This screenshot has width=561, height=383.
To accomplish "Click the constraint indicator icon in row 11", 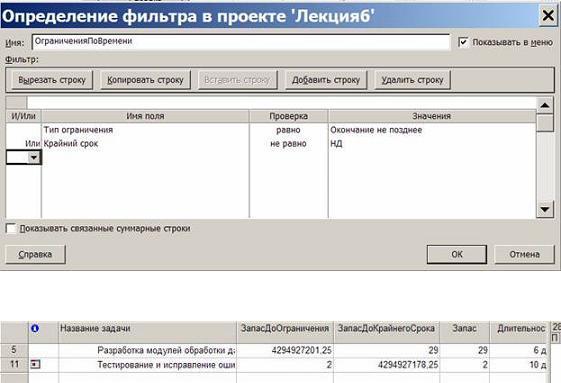I will tap(35, 364).
